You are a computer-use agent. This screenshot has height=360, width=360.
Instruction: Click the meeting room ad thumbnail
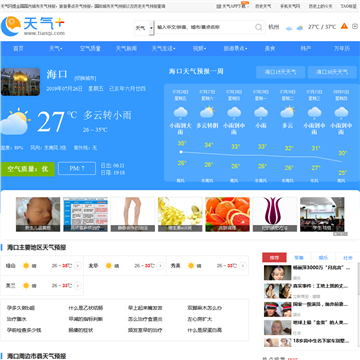(x=322, y=214)
